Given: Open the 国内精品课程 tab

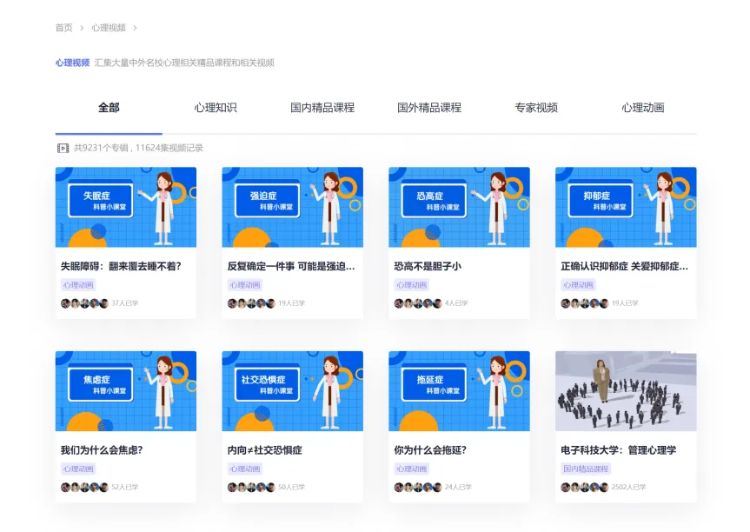Looking at the screenshot, I should click(x=322, y=108).
